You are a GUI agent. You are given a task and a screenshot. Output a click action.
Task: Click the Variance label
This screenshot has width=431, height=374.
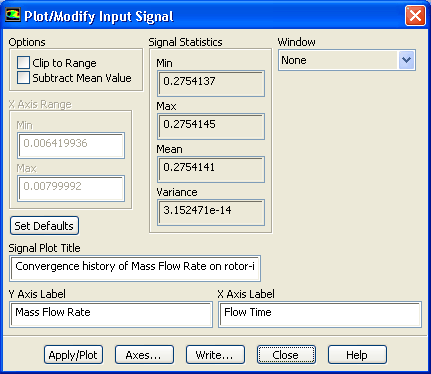(x=177, y=192)
